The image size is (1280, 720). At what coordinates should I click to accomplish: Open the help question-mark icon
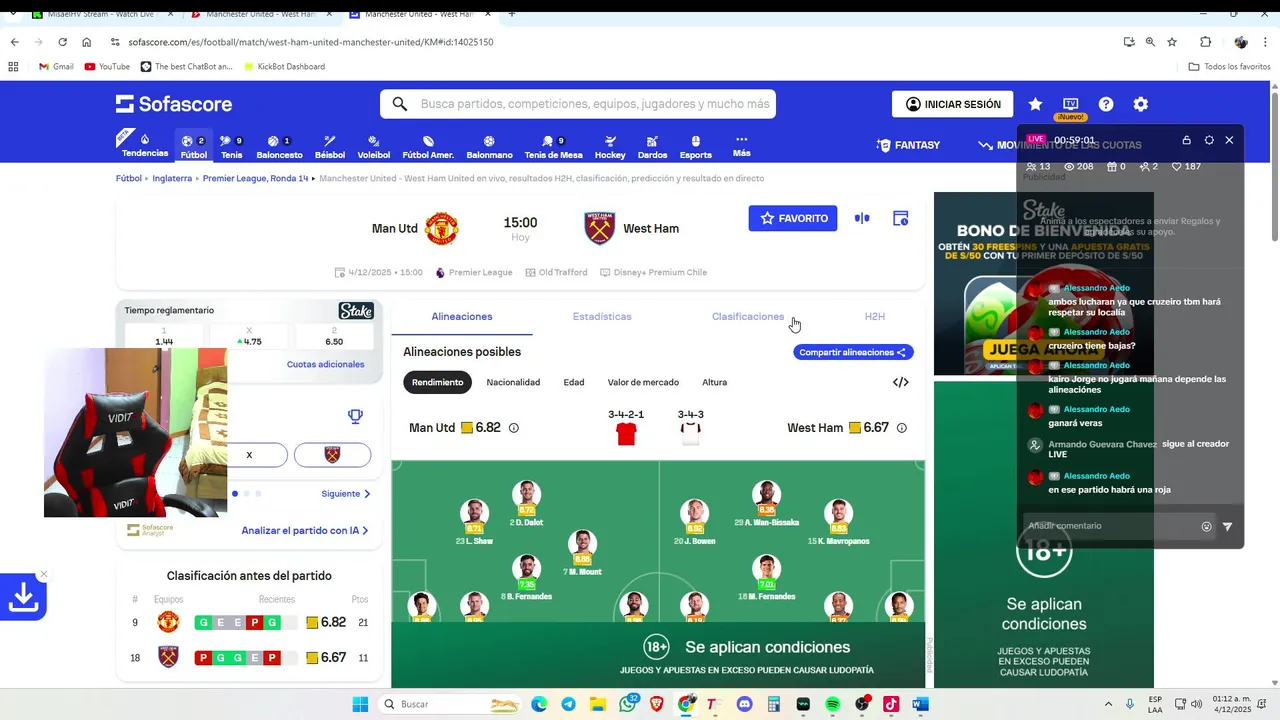point(1106,104)
